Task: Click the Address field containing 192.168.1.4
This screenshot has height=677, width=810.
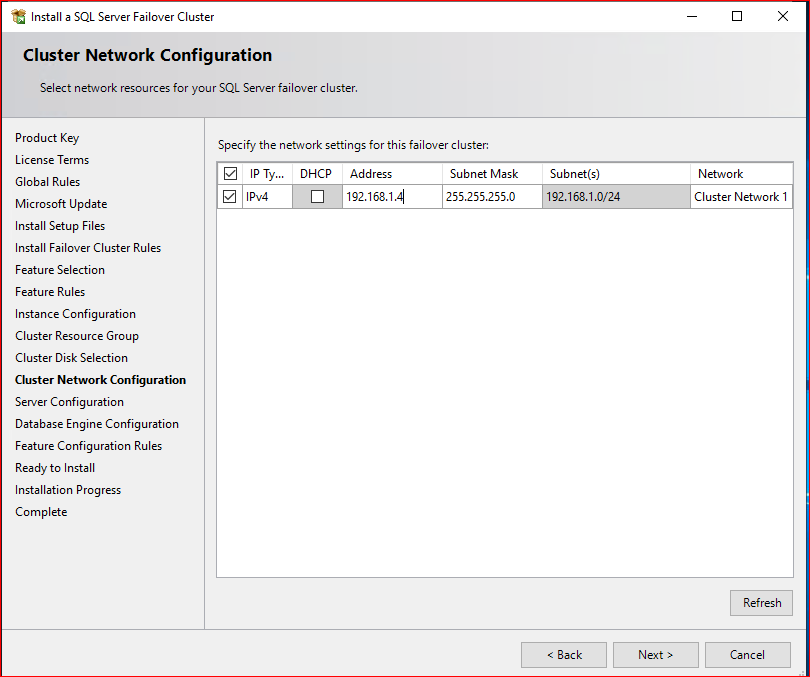Action: [392, 197]
